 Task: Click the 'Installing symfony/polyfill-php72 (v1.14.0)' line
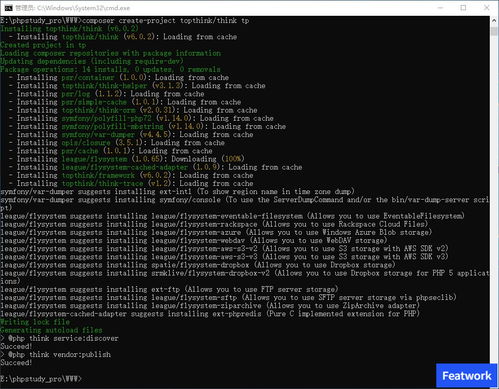(141, 118)
